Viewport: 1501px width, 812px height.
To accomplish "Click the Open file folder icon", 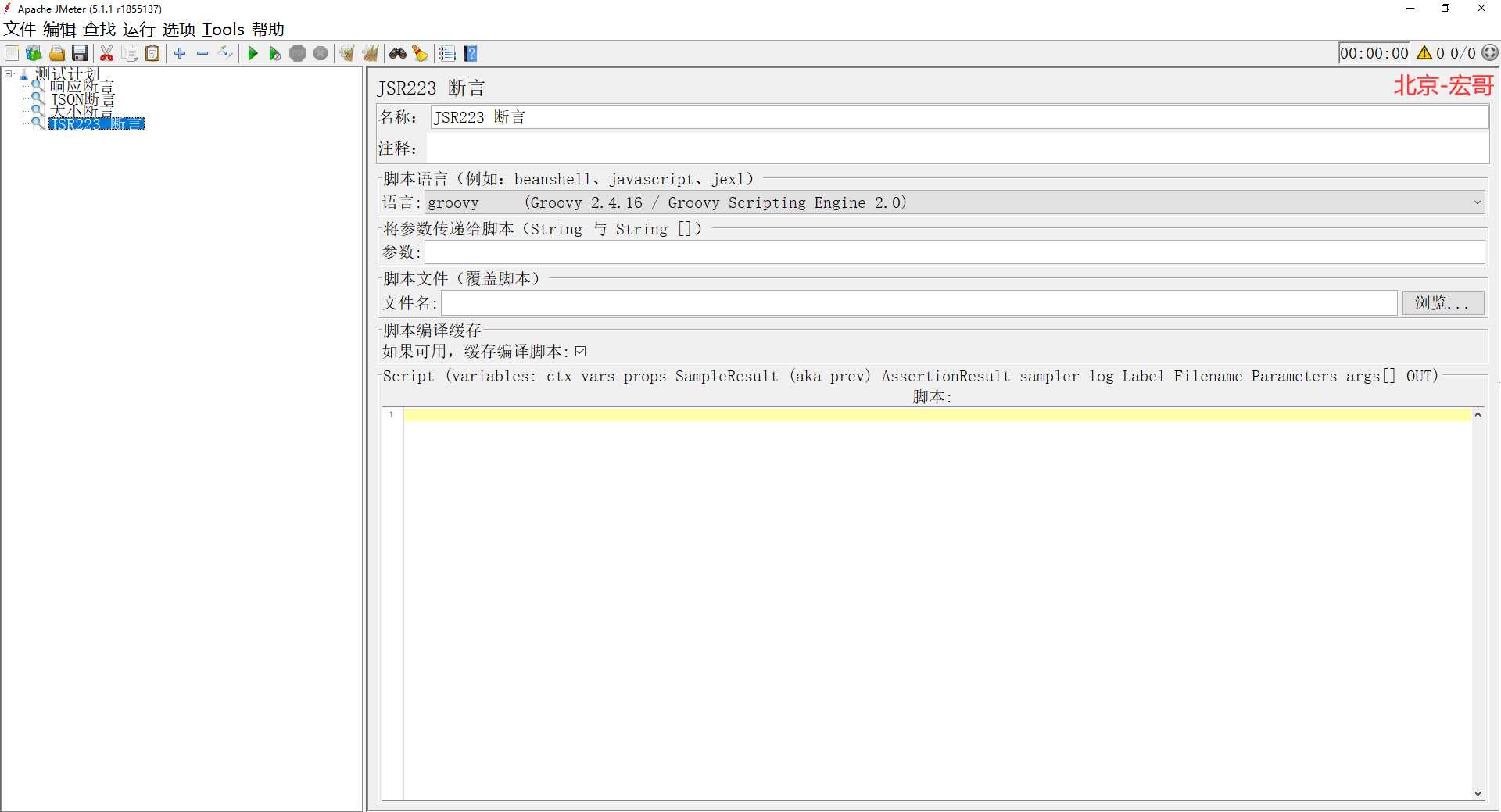I will [57, 53].
